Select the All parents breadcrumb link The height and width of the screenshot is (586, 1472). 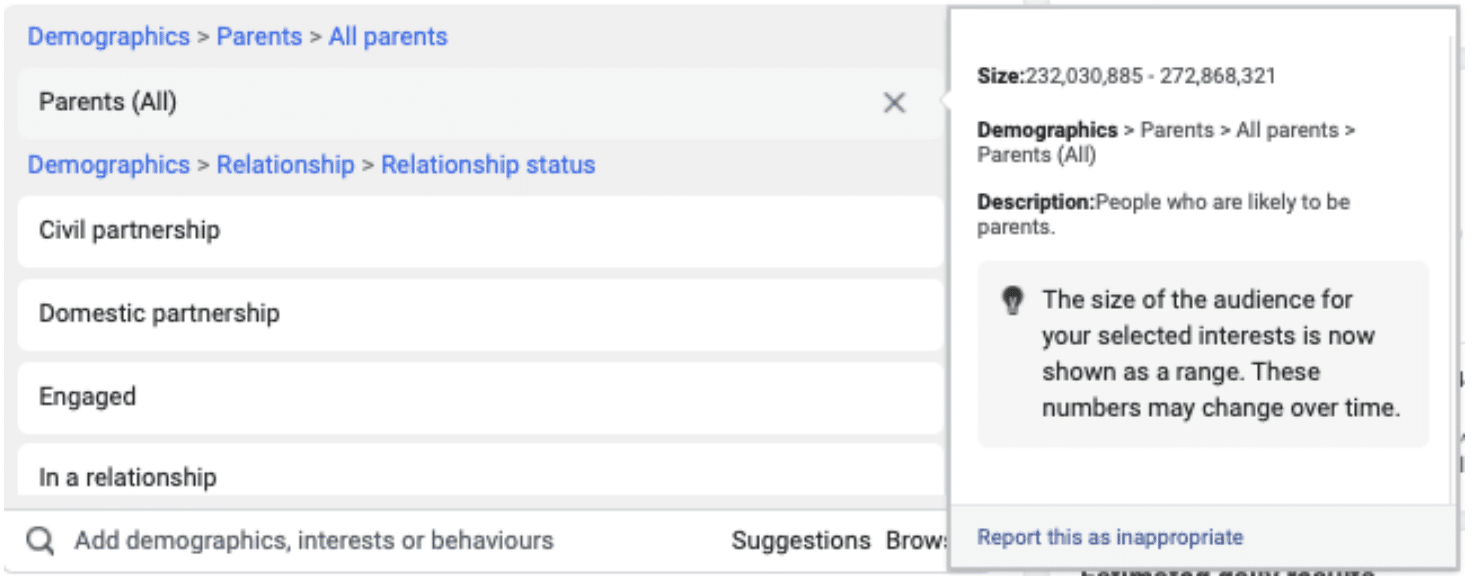point(388,36)
